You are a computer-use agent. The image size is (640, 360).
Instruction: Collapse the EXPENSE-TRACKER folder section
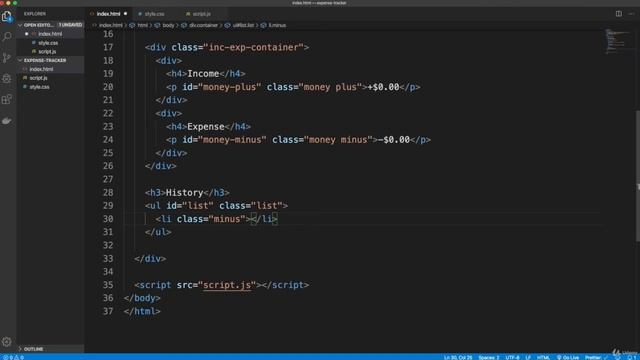tap(50, 60)
